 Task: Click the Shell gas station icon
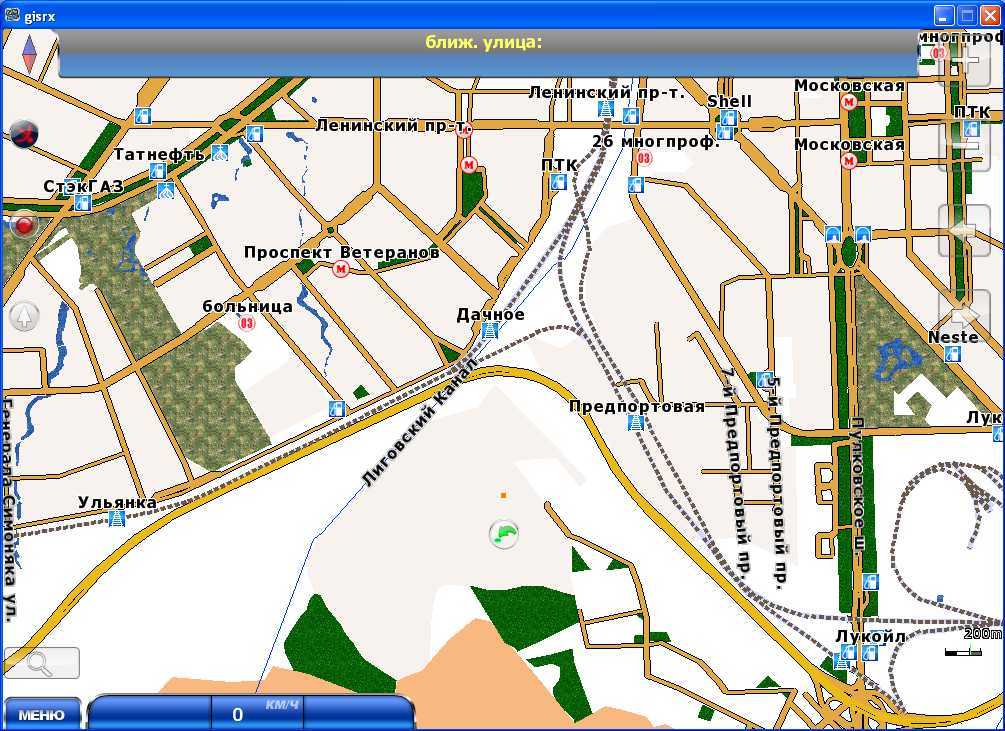(728, 118)
